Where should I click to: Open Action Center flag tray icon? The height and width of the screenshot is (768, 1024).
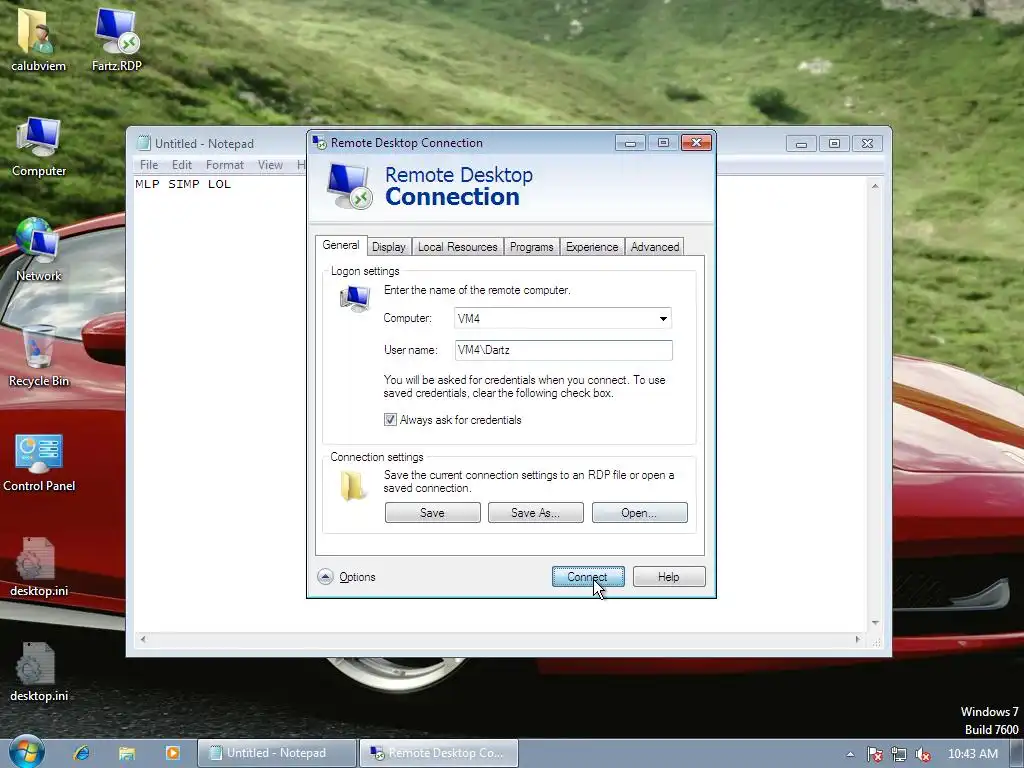(x=874, y=754)
